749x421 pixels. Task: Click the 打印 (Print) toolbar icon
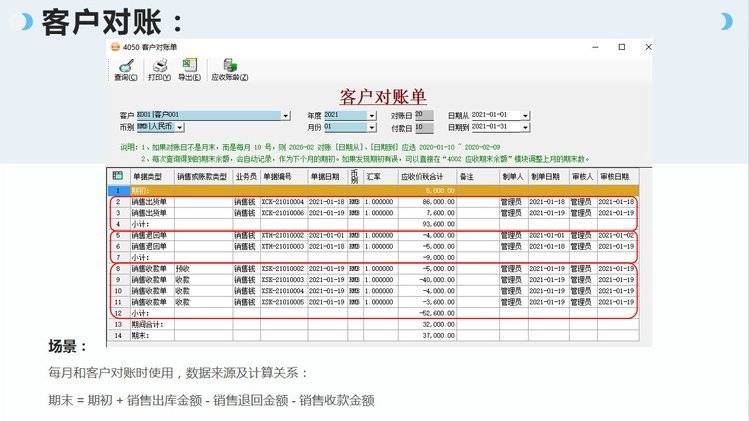[159, 65]
